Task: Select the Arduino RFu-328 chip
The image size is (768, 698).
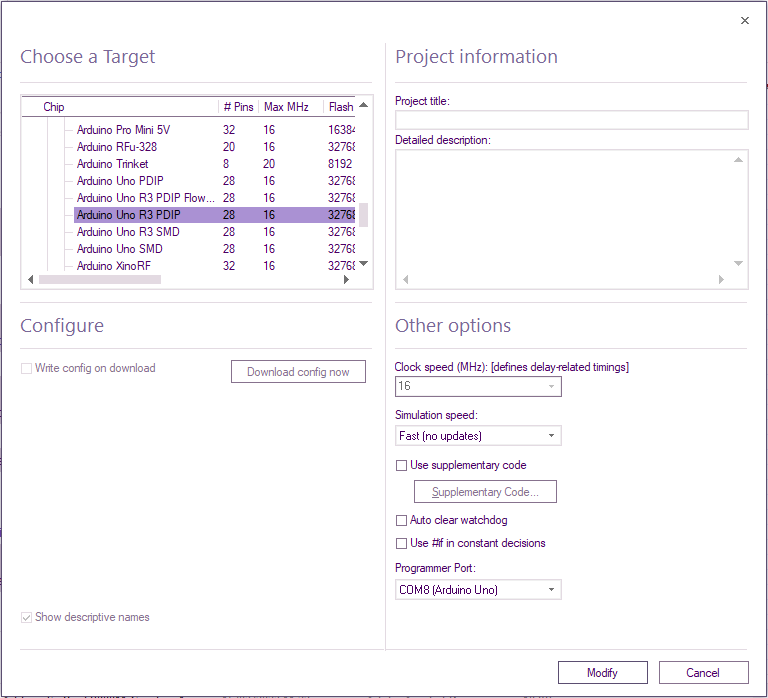Action: tap(116, 147)
